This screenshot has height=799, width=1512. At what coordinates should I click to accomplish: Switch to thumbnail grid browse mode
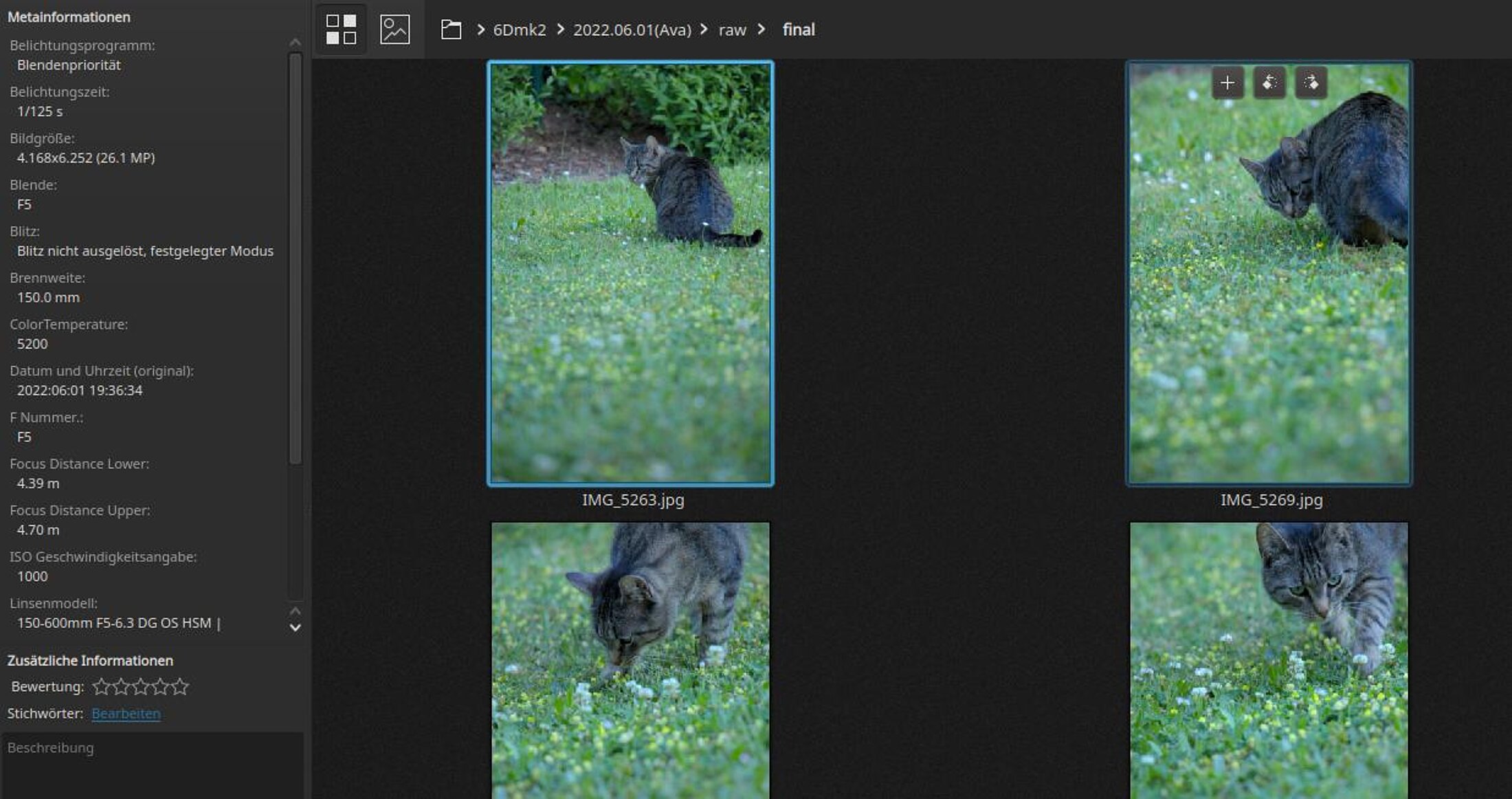coord(341,30)
